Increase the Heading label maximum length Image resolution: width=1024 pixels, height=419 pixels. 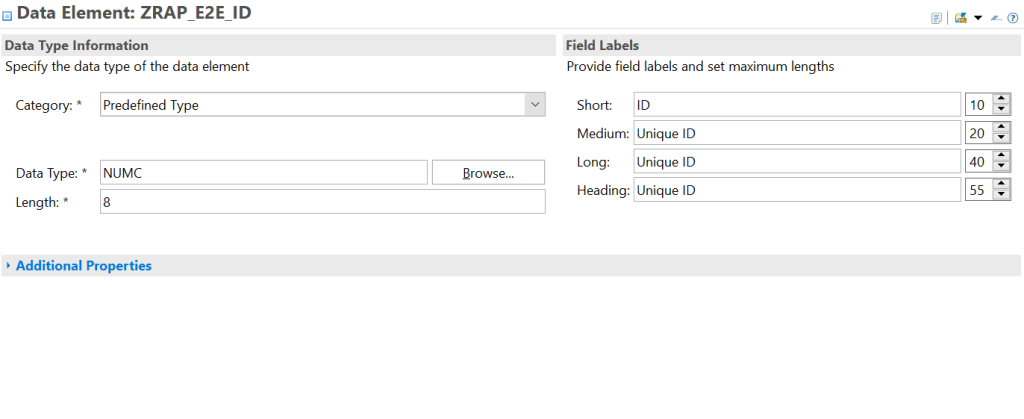pyautogui.click(x=1001, y=184)
